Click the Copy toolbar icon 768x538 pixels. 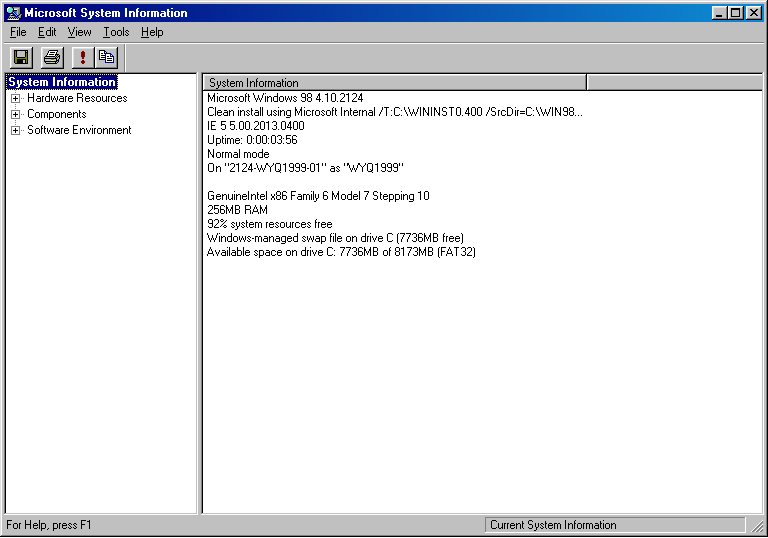(106, 58)
